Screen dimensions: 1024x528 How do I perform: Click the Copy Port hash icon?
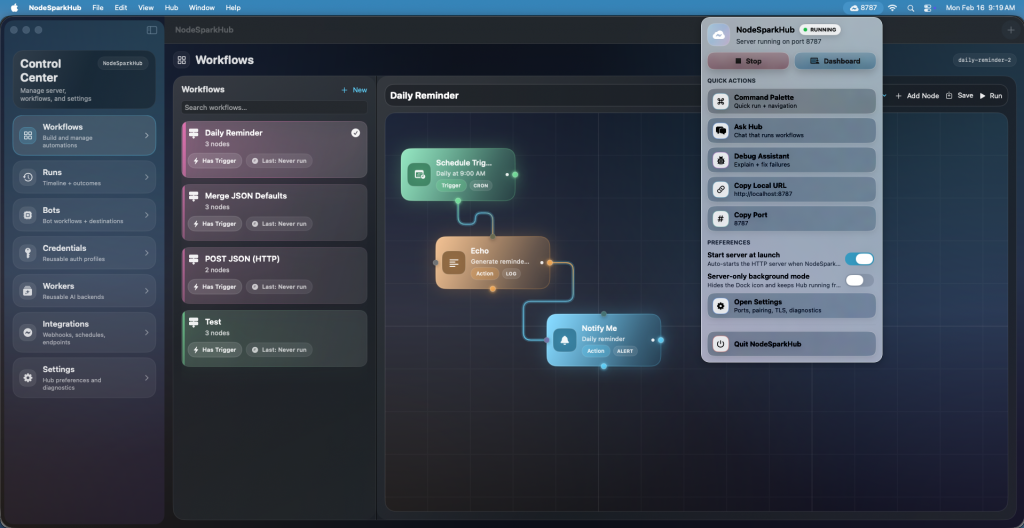click(720, 218)
